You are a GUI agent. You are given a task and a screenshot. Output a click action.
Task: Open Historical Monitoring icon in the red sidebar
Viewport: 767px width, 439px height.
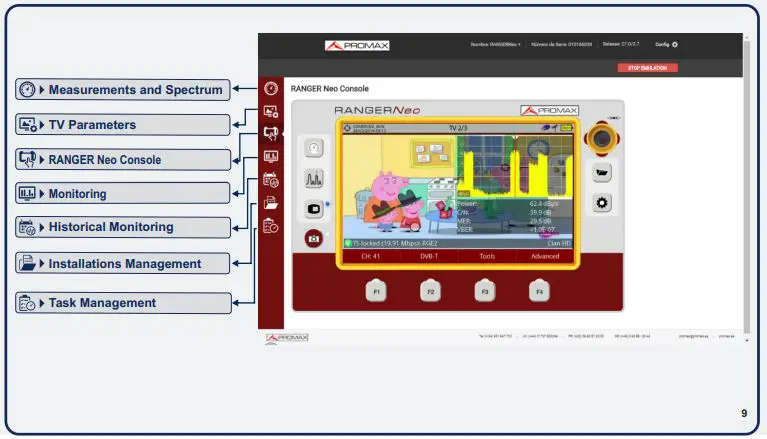pyautogui.click(x=271, y=180)
